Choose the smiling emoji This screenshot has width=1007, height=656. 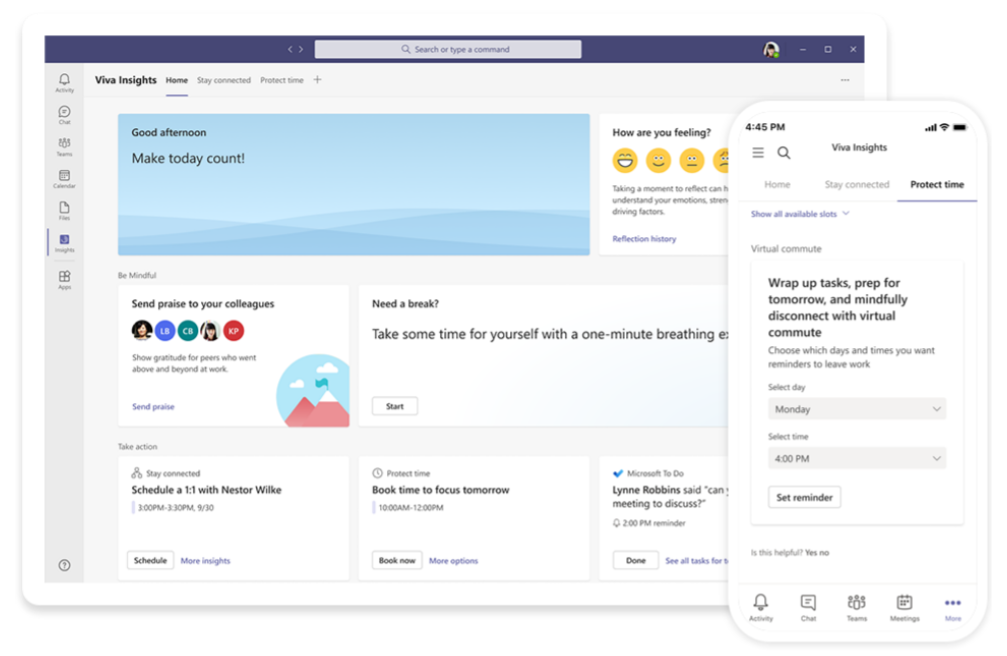click(x=658, y=160)
